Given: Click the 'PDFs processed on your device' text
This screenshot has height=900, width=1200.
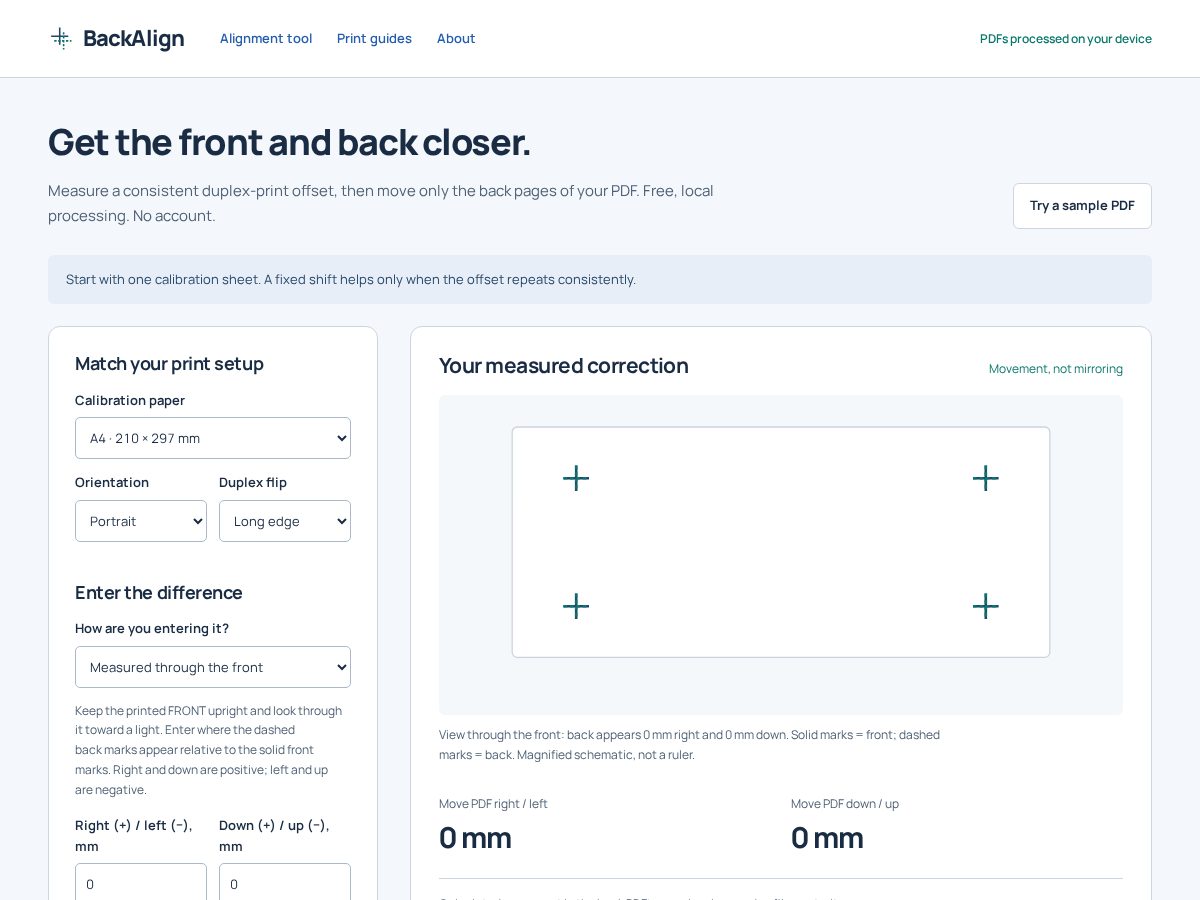Looking at the screenshot, I should 1066,39.
